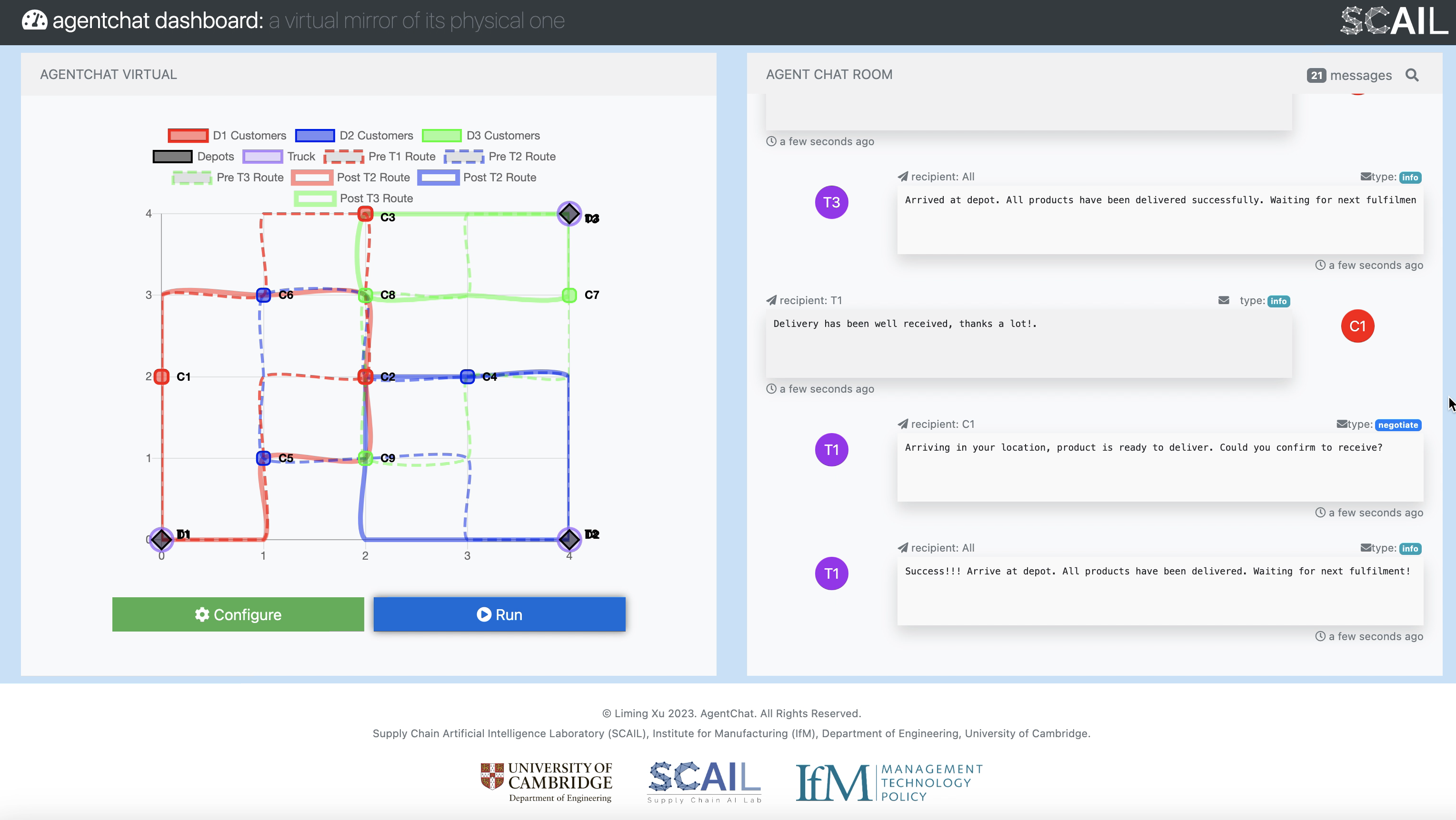
Task: Click the negotiate type badge
Action: pos(1398,425)
